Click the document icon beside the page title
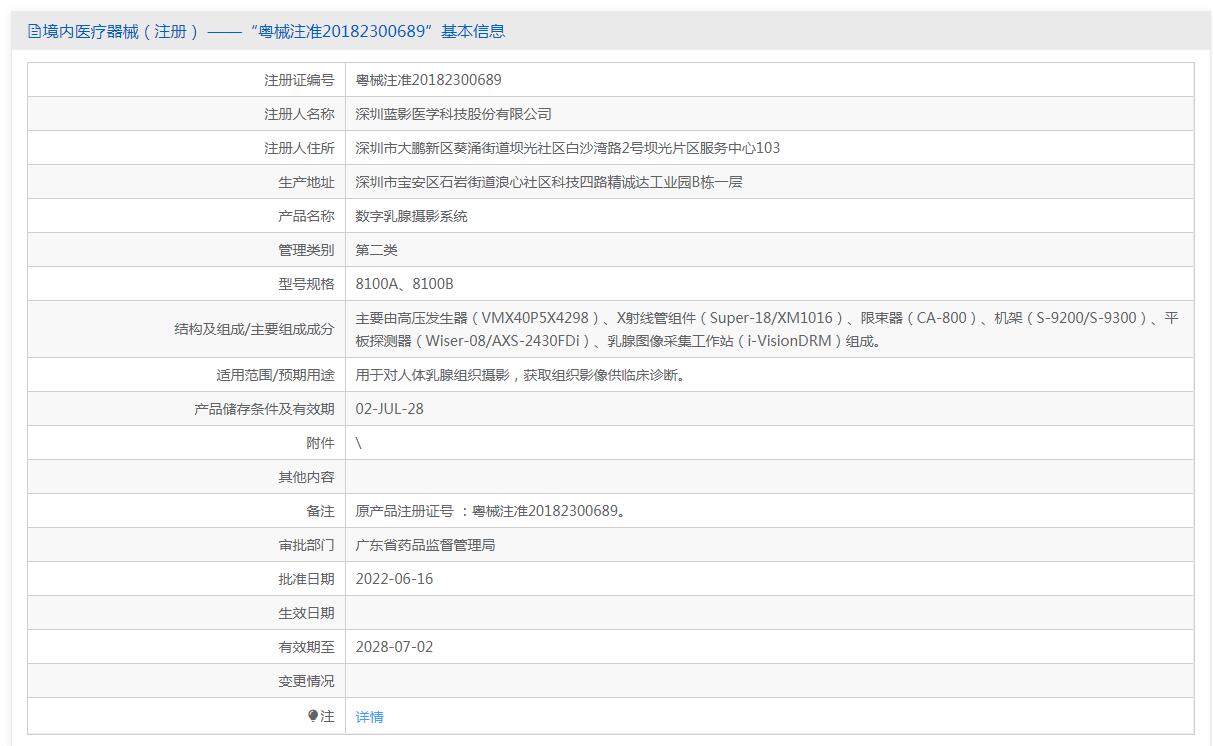 point(34,31)
